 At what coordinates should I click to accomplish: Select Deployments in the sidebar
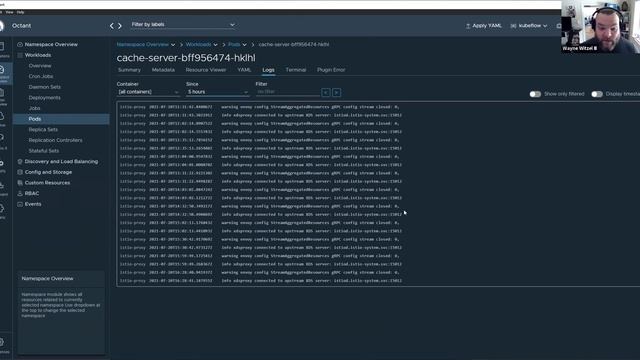44,98
